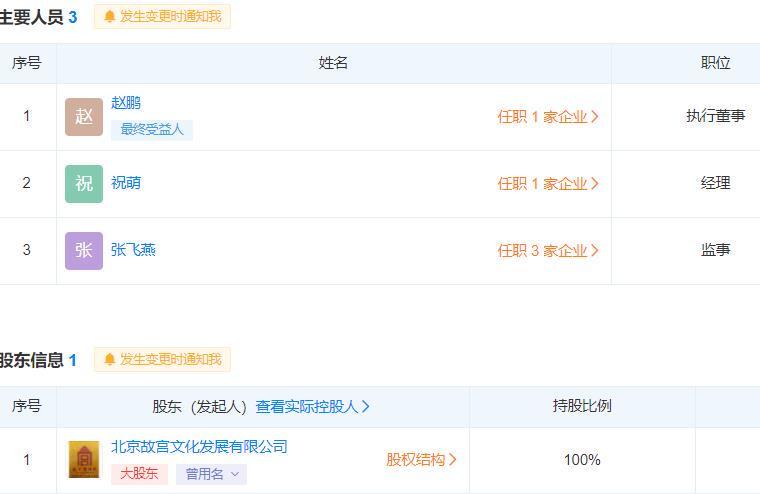
Task: Click the bell icon beside 股东信息
Action: click(x=110, y=360)
